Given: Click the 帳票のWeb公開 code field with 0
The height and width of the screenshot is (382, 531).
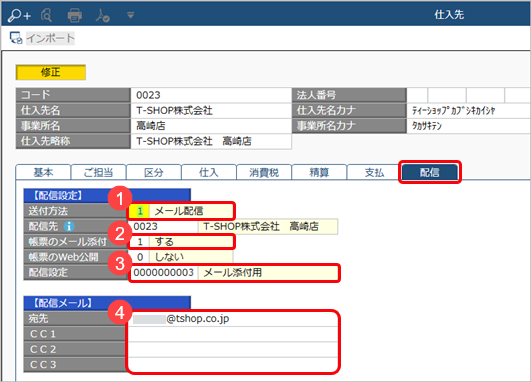Looking at the screenshot, I should pos(140,257).
